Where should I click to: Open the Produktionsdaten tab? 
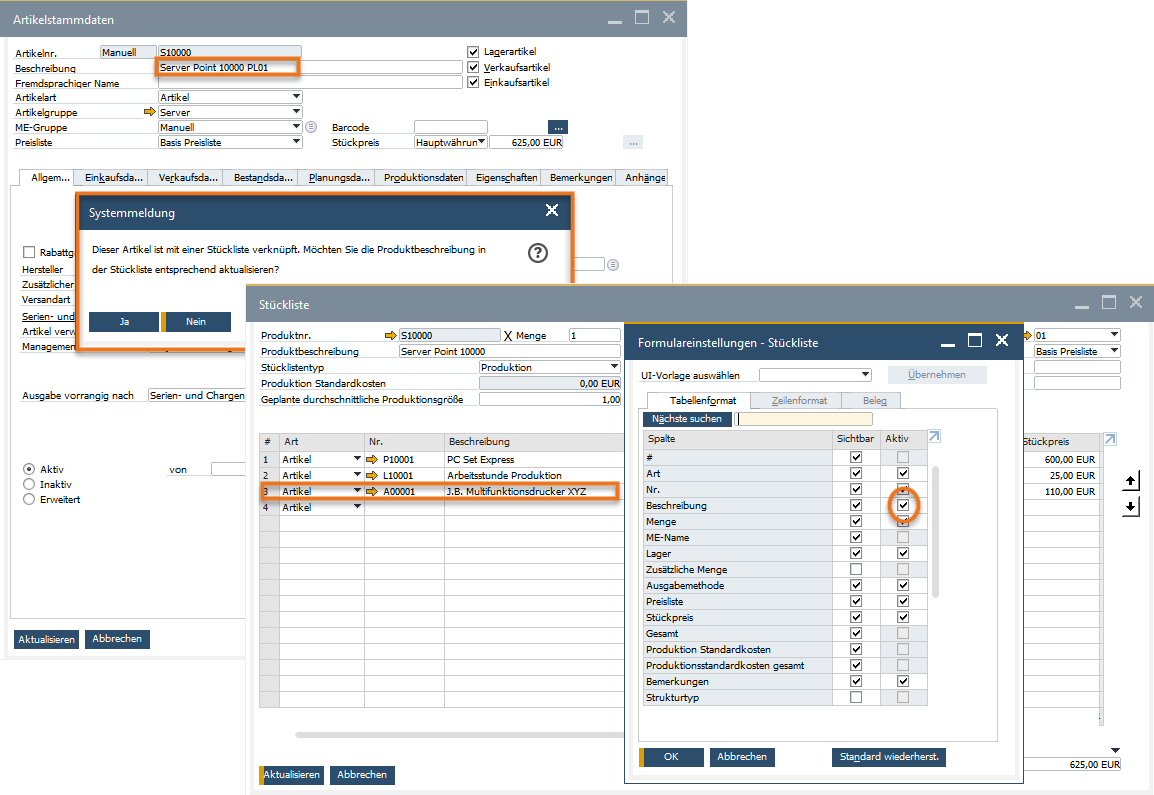421,177
